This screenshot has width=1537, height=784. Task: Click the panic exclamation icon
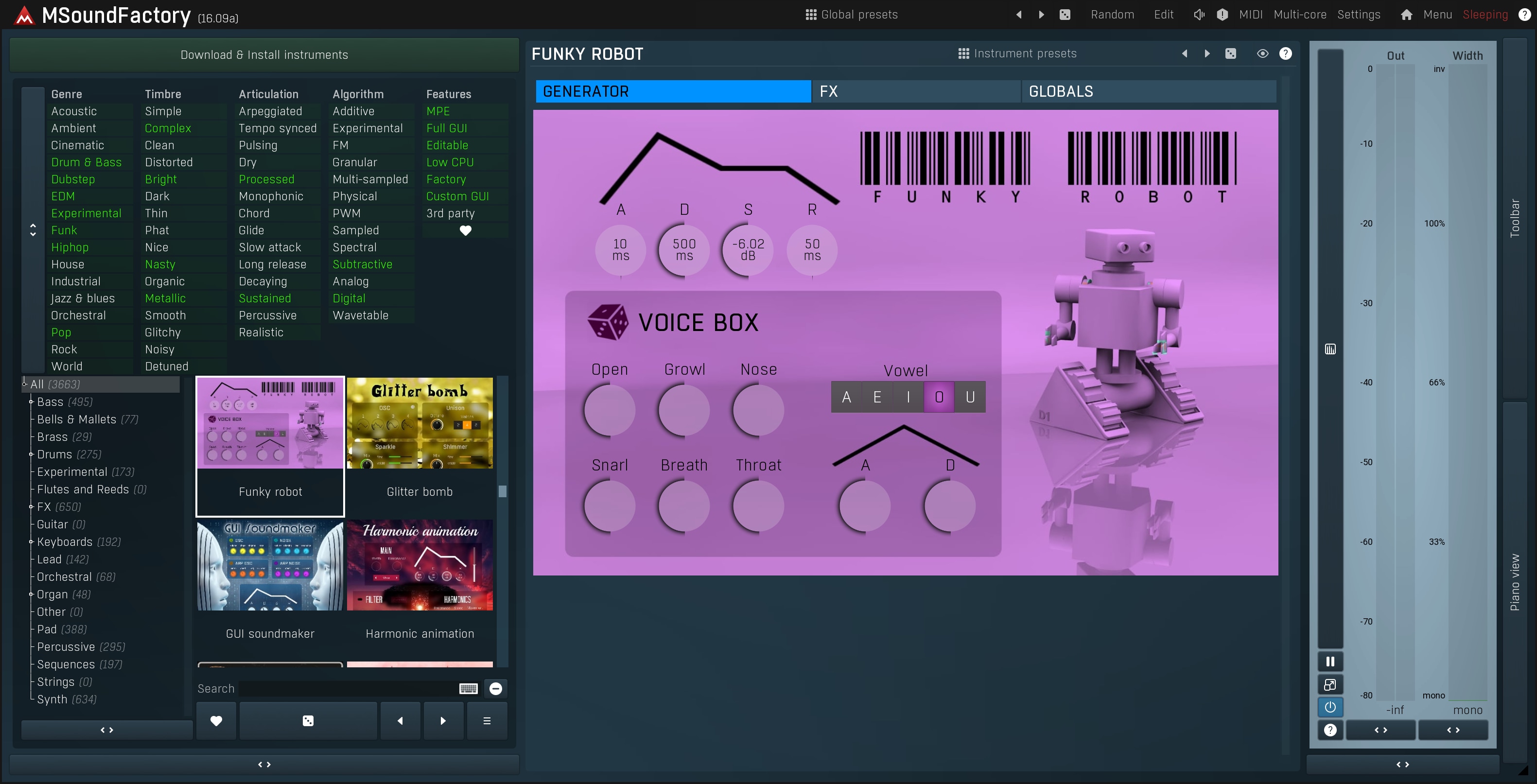coord(1222,14)
